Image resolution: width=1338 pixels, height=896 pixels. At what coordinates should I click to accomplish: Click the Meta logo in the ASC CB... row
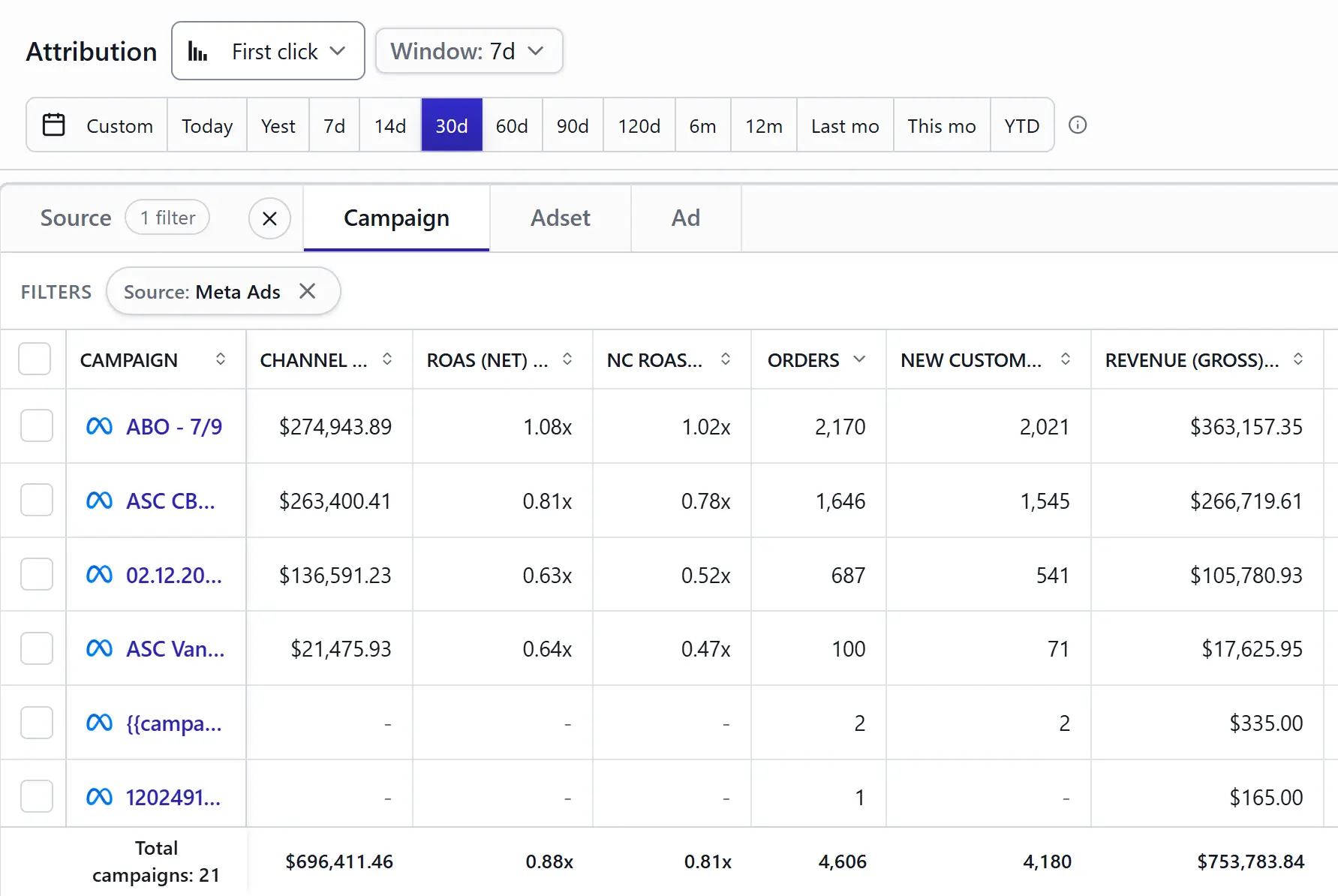[x=99, y=501]
